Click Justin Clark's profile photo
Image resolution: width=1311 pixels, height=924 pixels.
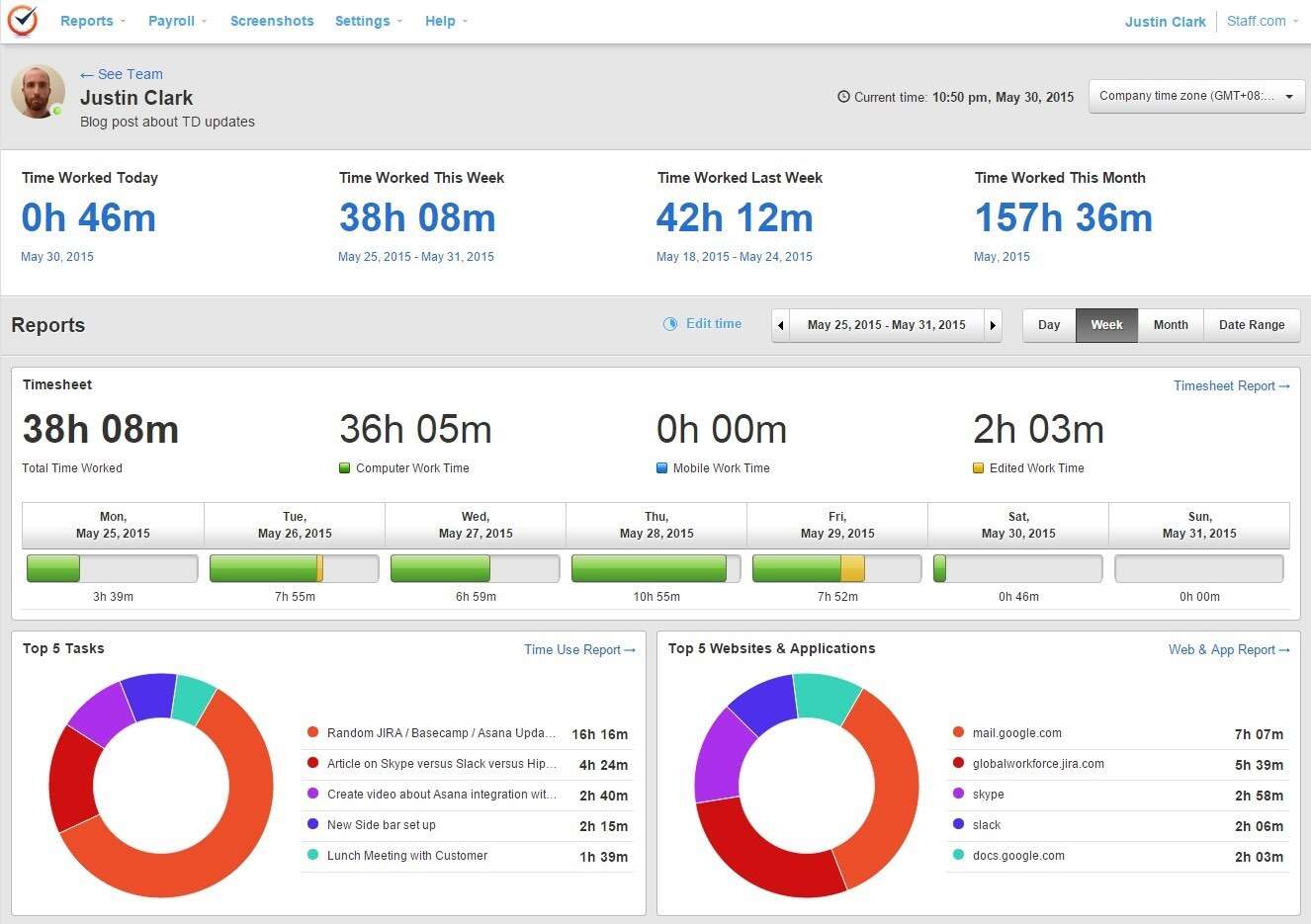(38, 93)
